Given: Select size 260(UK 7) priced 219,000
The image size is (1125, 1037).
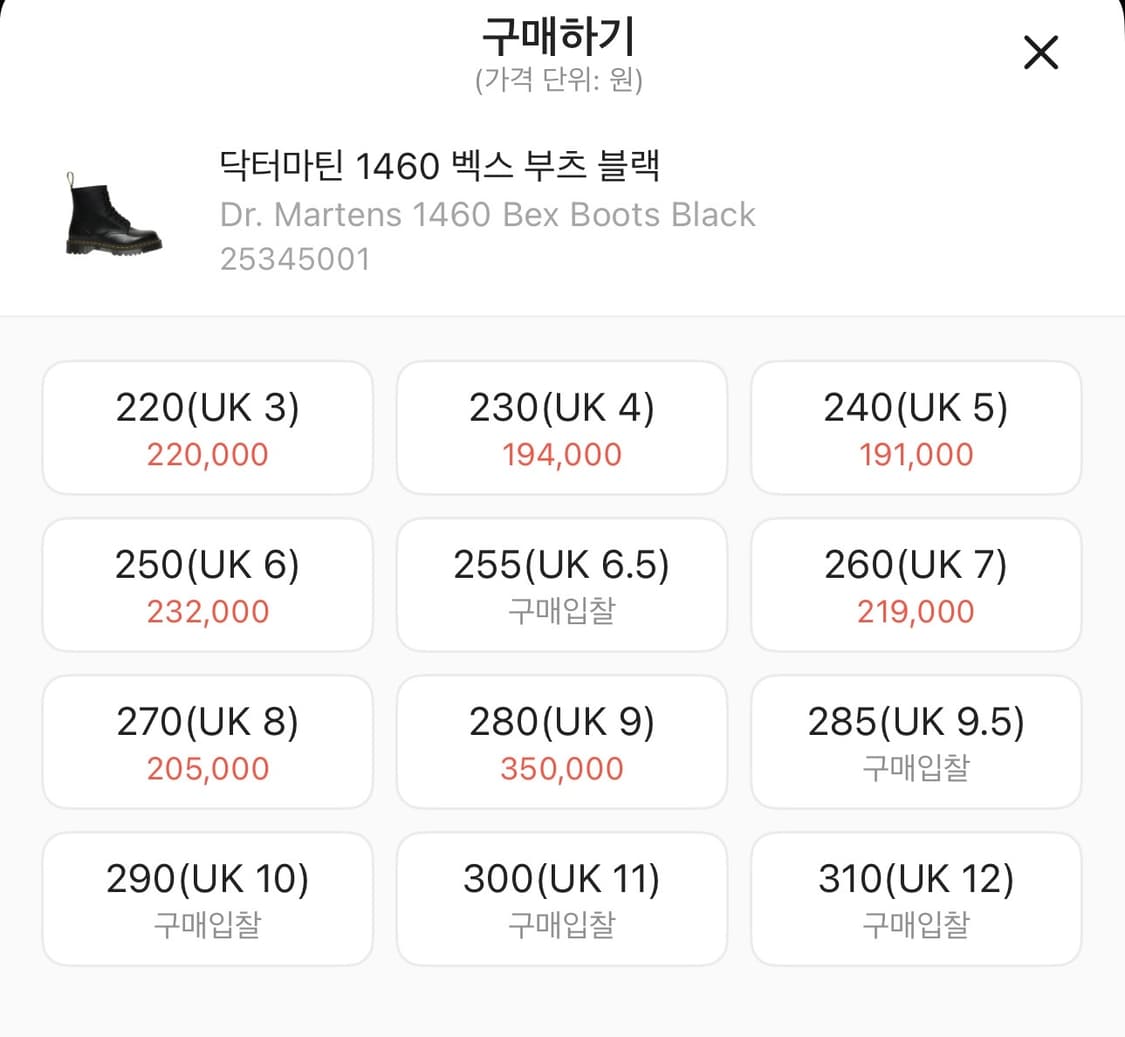Looking at the screenshot, I should pyautogui.click(x=915, y=585).
